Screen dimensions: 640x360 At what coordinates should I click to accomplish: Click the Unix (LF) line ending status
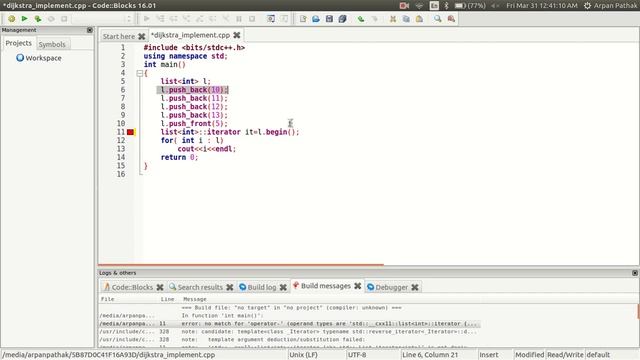(303, 355)
